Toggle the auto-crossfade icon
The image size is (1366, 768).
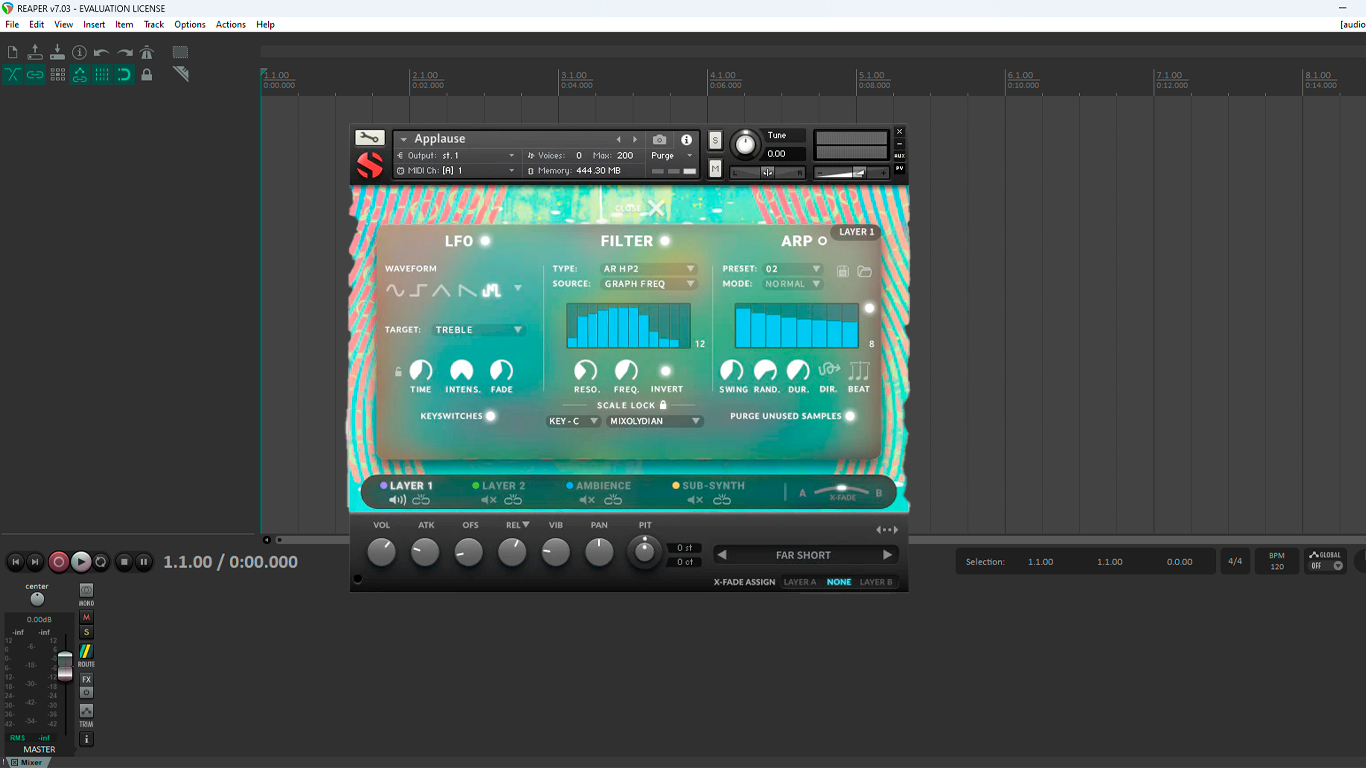pos(12,74)
